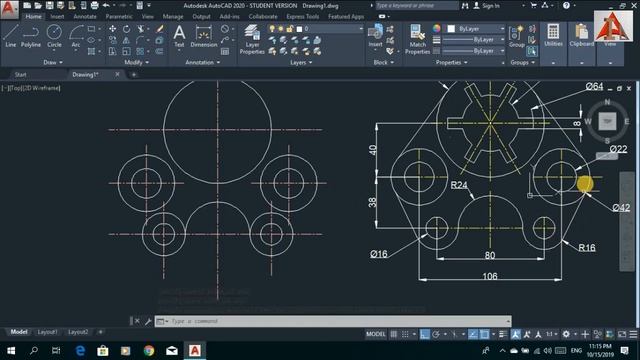Screen dimensions: 640x360
Task: Activate the Rotate tool
Action: 127,29
